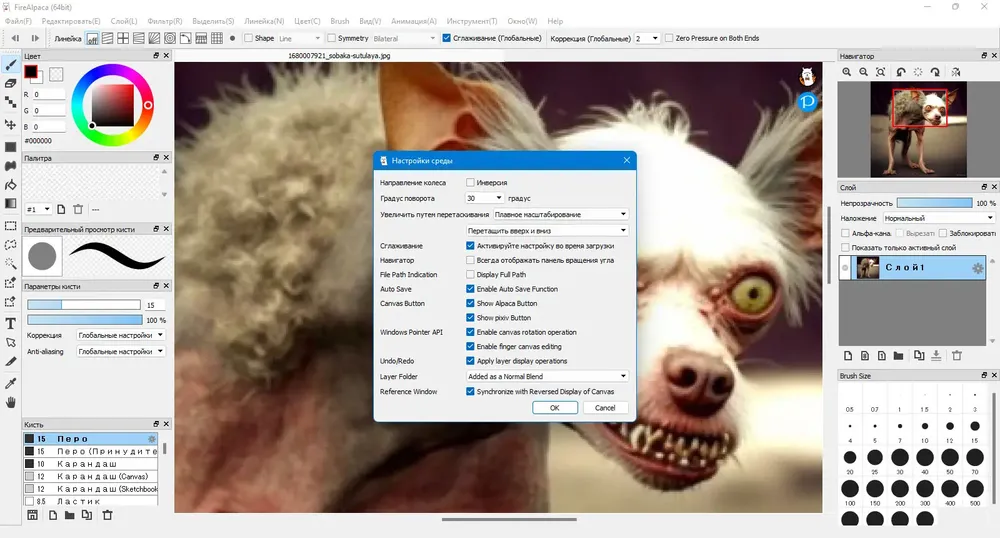1000x538 pixels.
Task: Open the Коррекция dropdown in brush parameters
Action: 121,335
